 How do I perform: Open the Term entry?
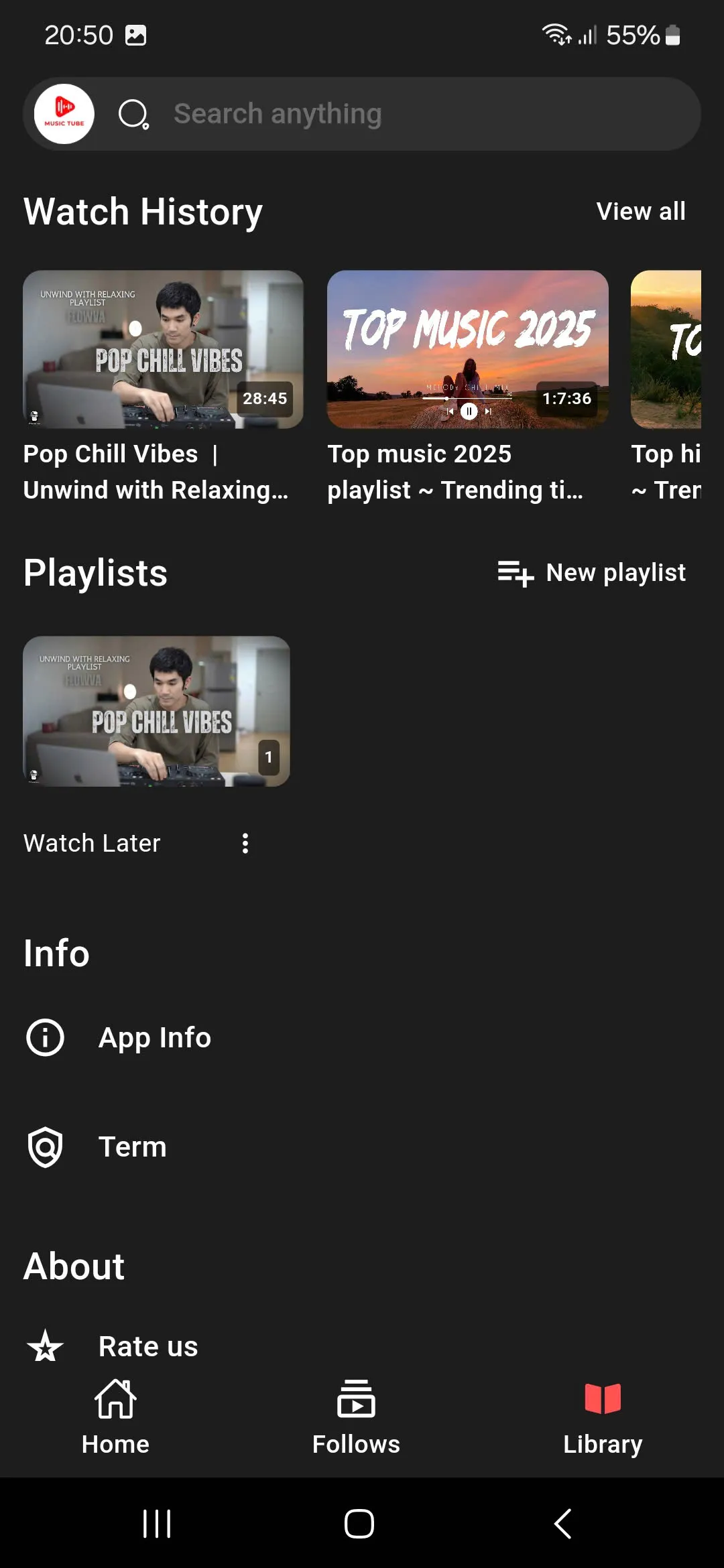click(133, 1147)
